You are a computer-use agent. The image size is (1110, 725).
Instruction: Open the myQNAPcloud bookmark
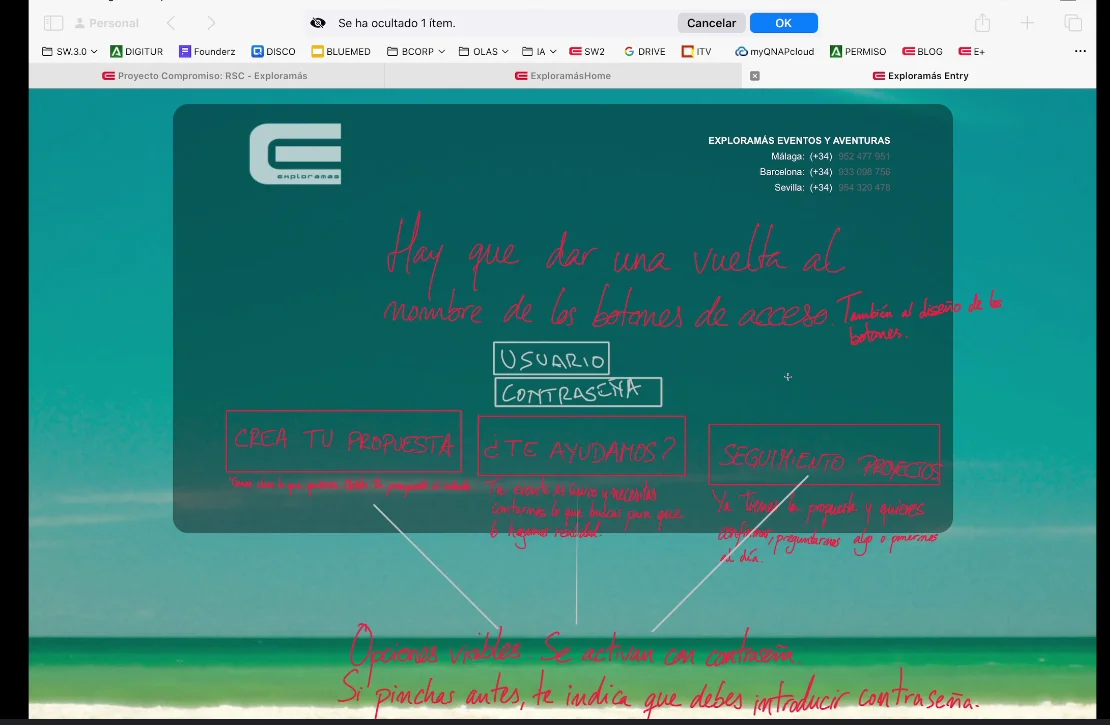pos(774,51)
